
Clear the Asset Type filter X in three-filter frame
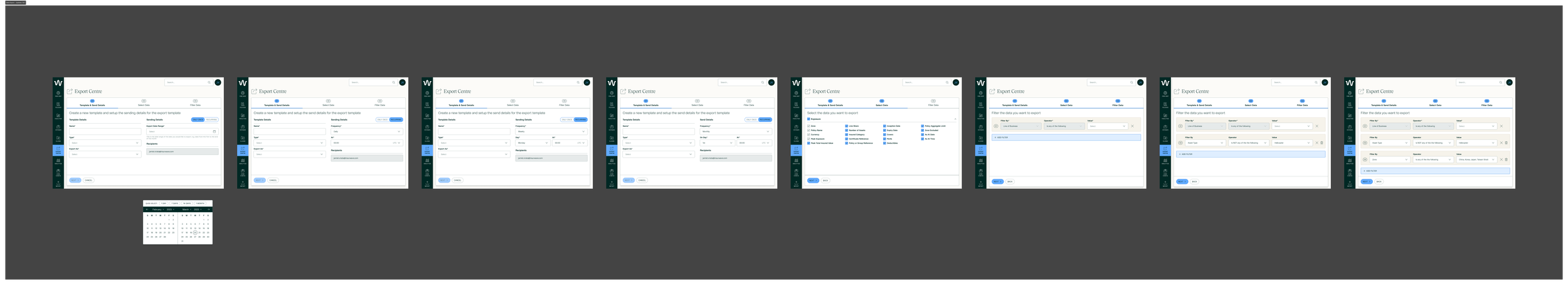1501,142
